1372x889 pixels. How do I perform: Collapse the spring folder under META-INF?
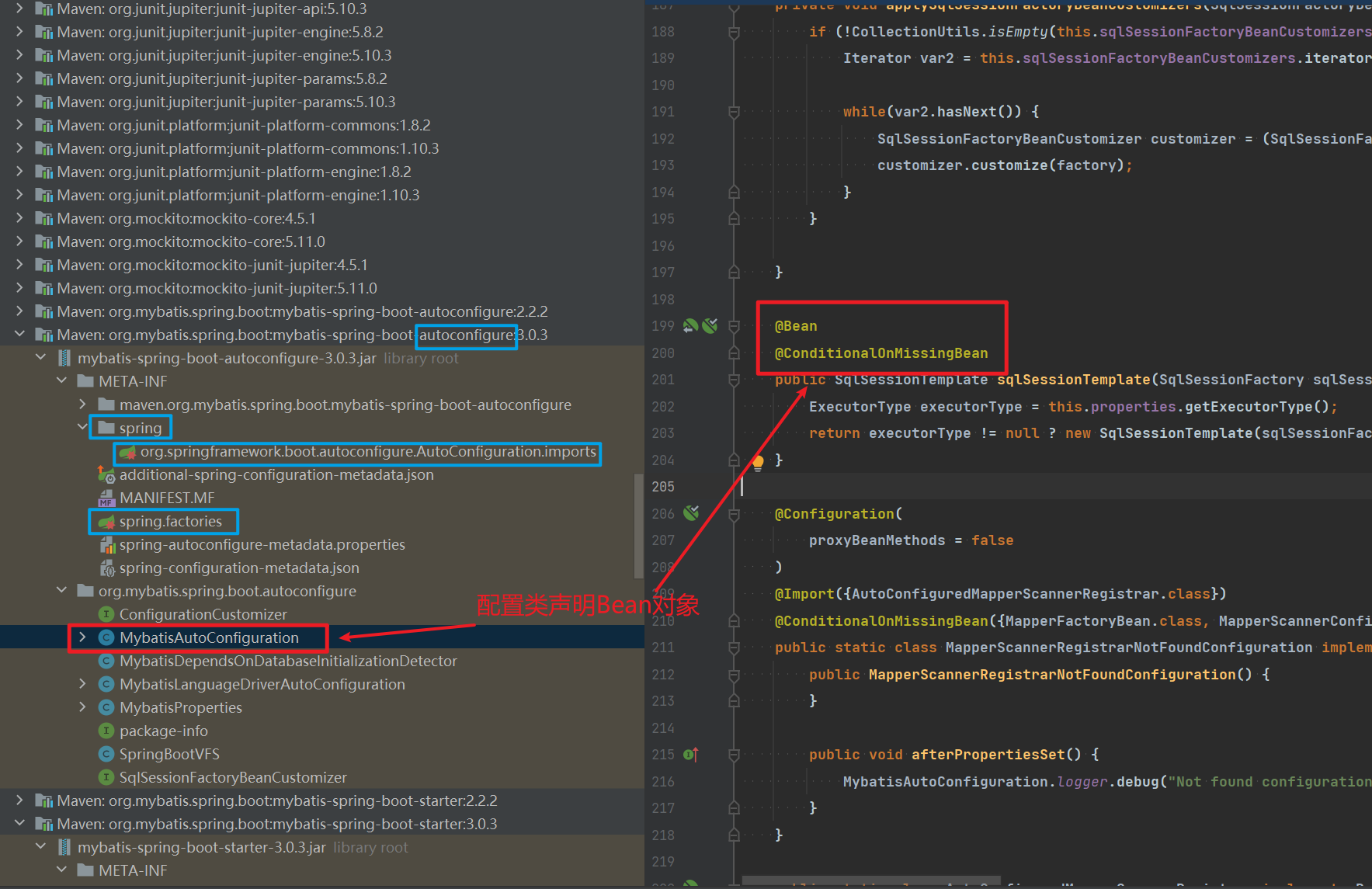82,428
